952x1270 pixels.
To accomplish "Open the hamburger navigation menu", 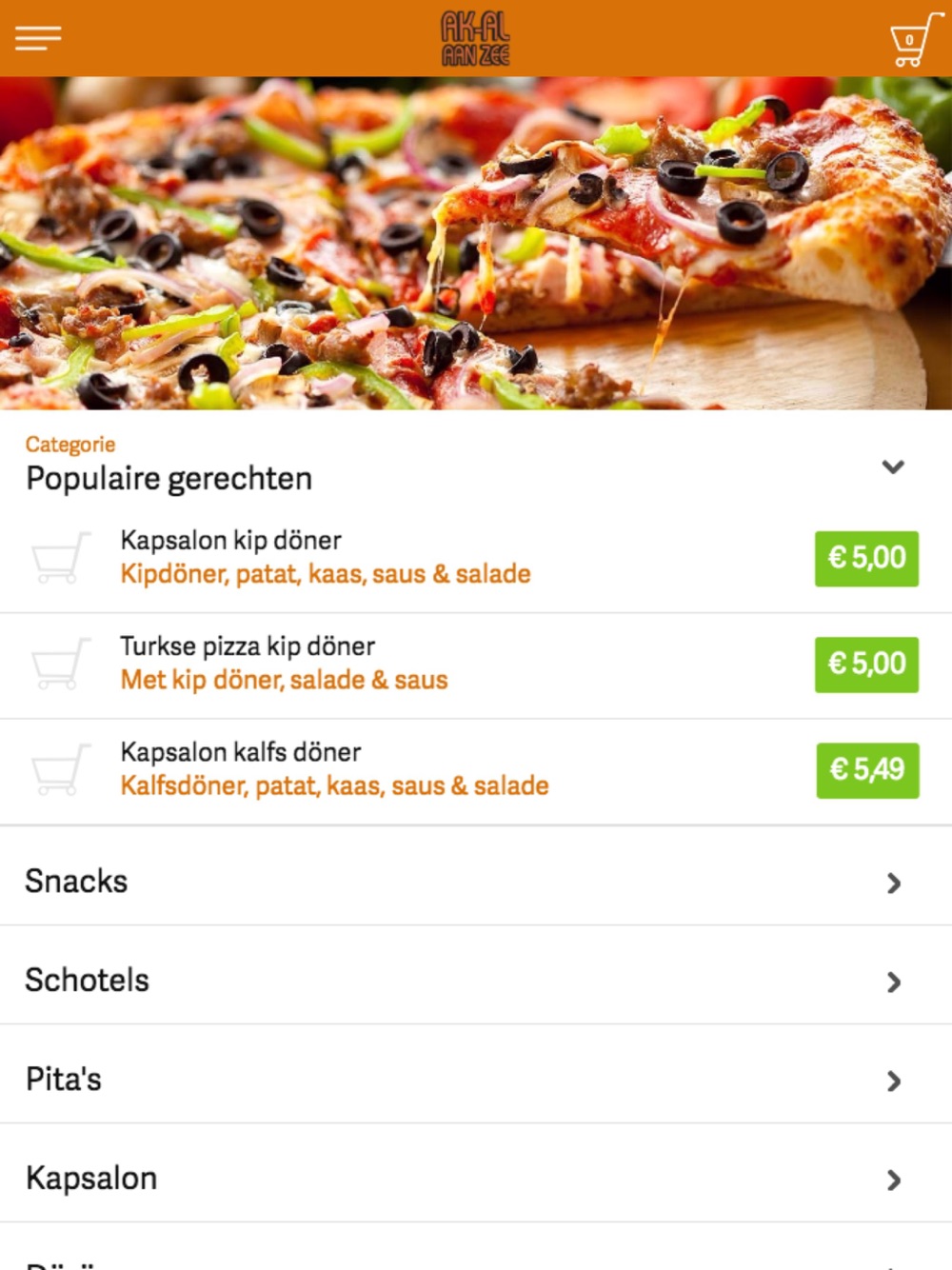I will [x=38, y=38].
